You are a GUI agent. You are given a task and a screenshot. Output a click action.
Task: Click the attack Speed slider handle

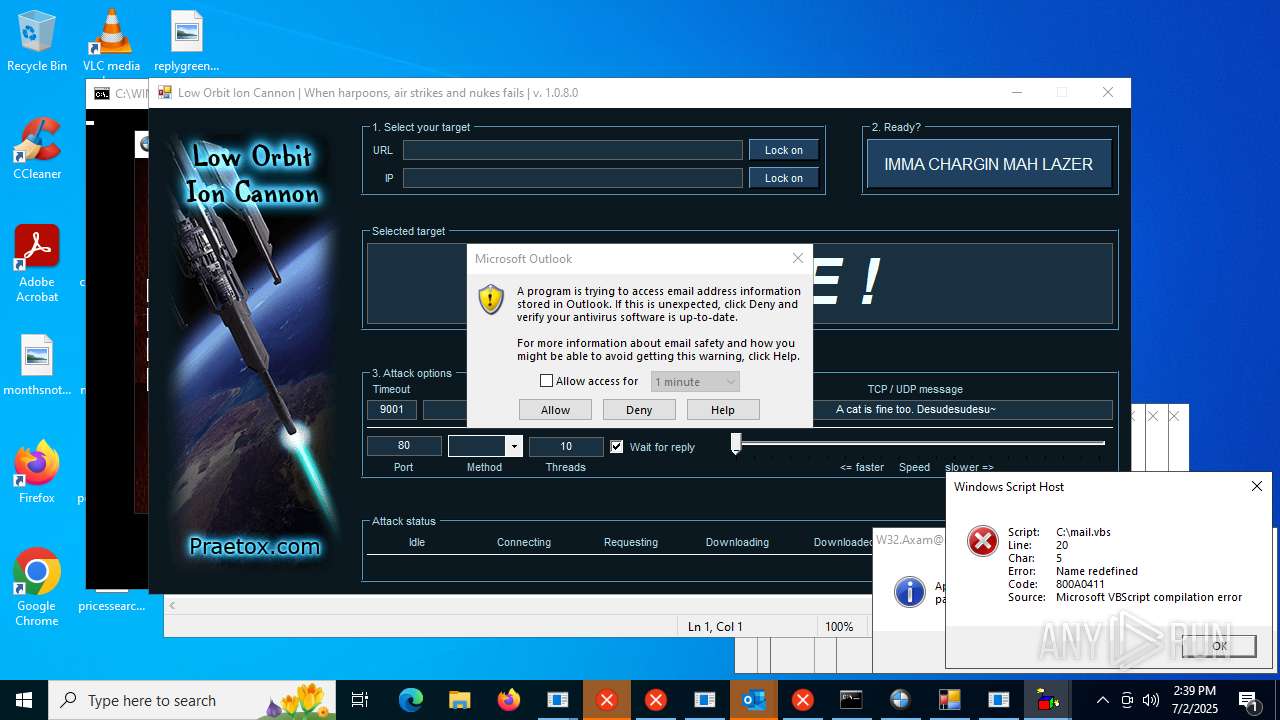coord(736,443)
